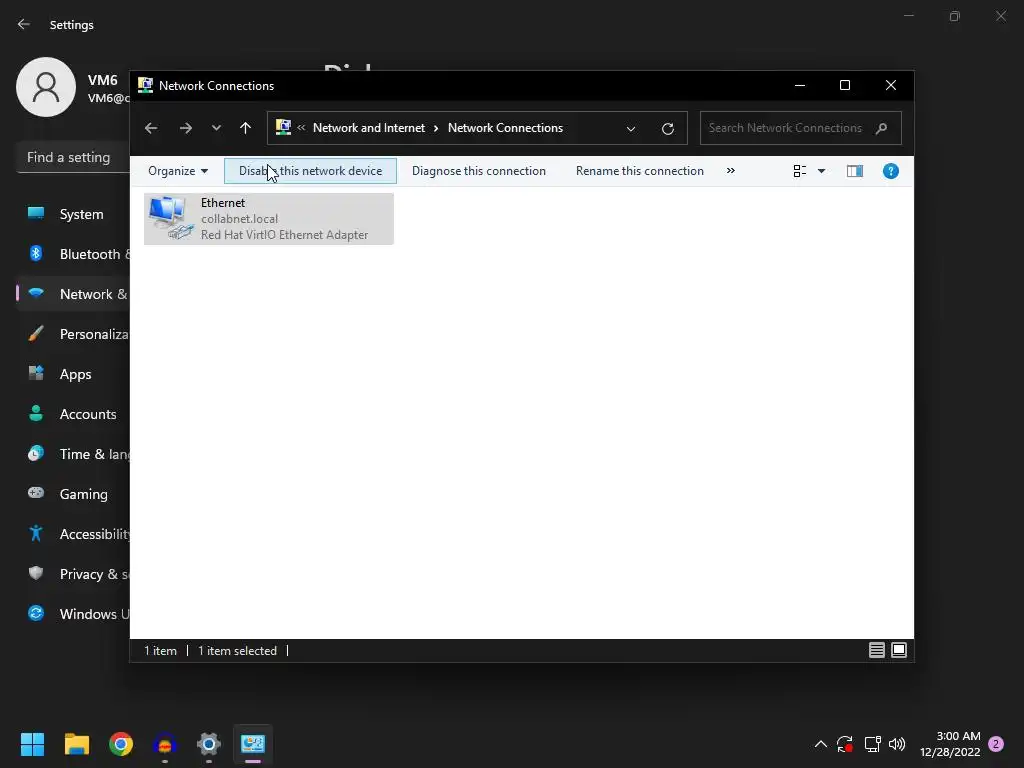Open Accessibility in Settings sidebar

(72, 534)
